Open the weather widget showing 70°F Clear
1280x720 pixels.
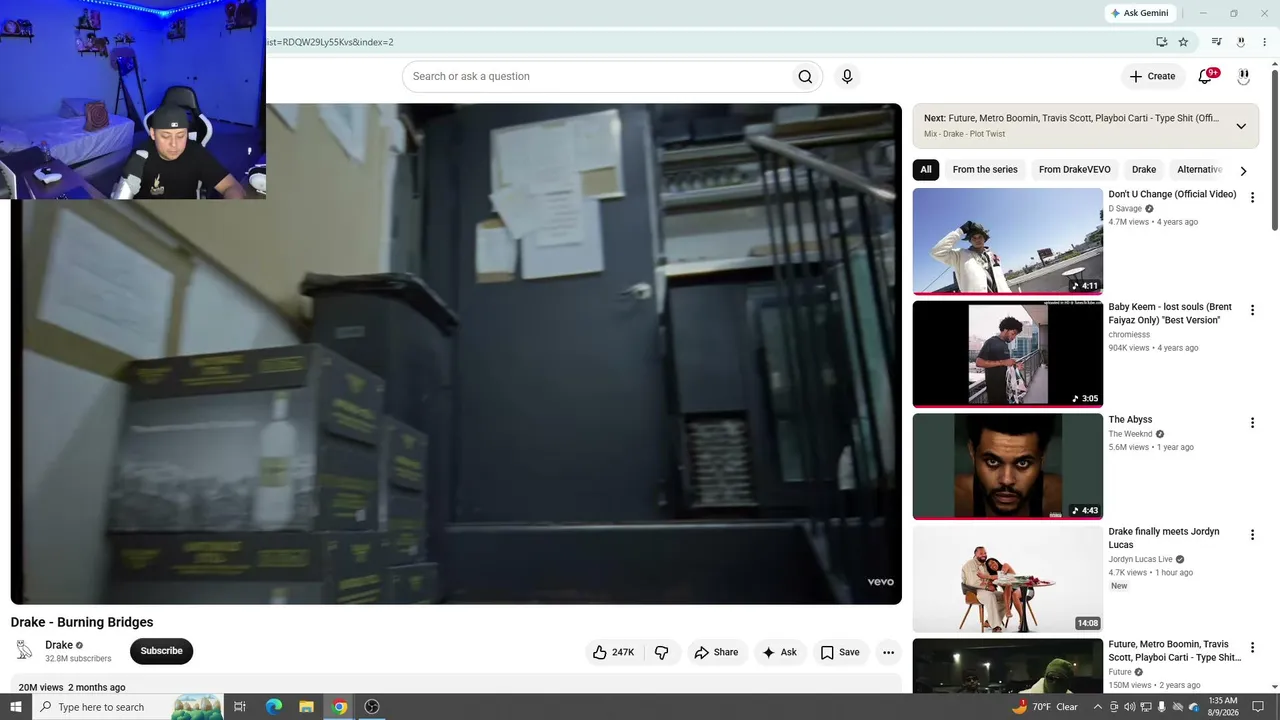pos(1044,707)
